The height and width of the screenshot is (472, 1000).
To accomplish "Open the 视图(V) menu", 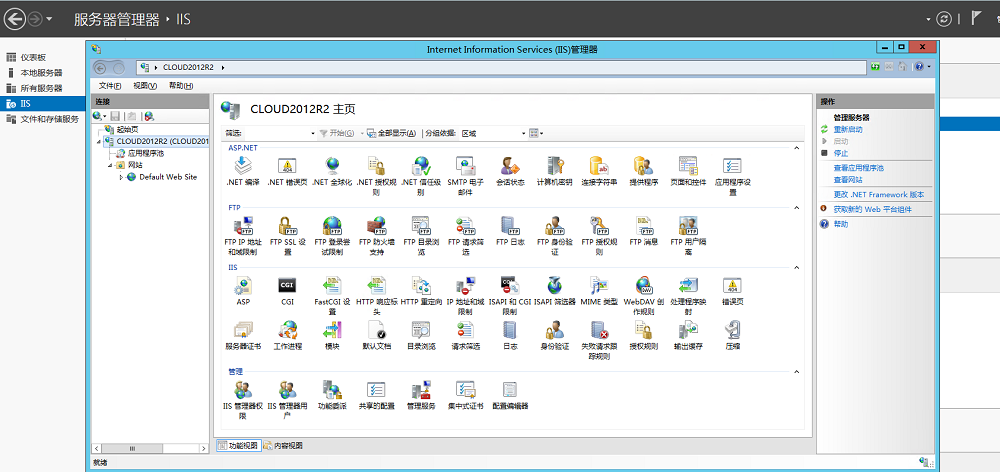I will coord(145,85).
